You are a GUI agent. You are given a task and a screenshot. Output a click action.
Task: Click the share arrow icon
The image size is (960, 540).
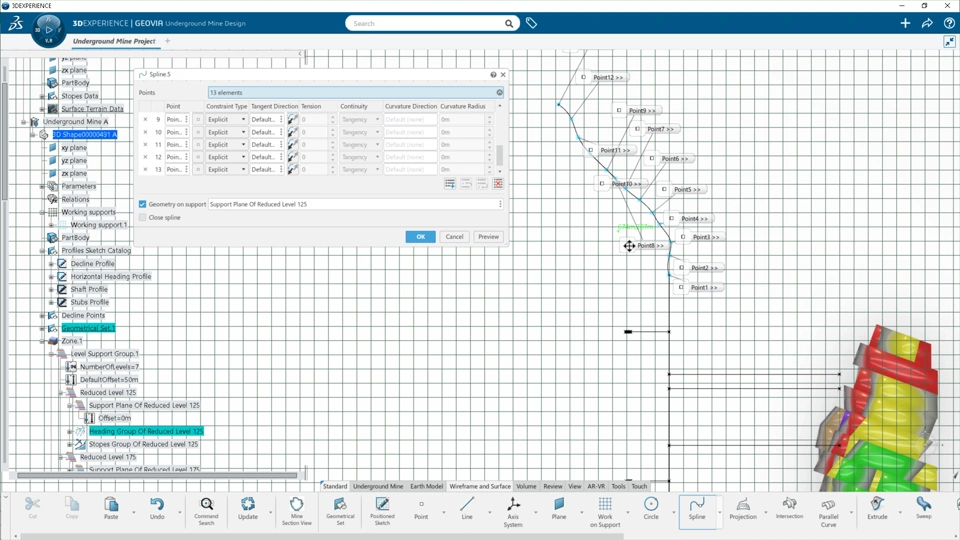pyautogui.click(x=927, y=23)
